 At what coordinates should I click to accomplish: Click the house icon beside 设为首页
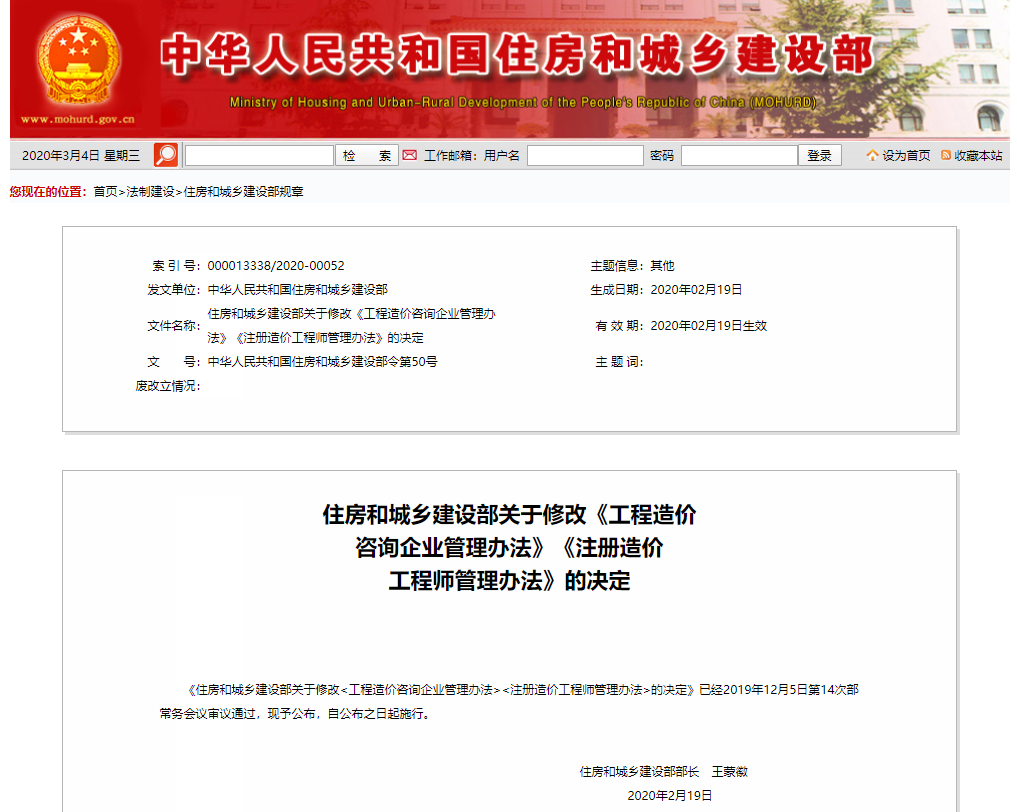pos(872,155)
